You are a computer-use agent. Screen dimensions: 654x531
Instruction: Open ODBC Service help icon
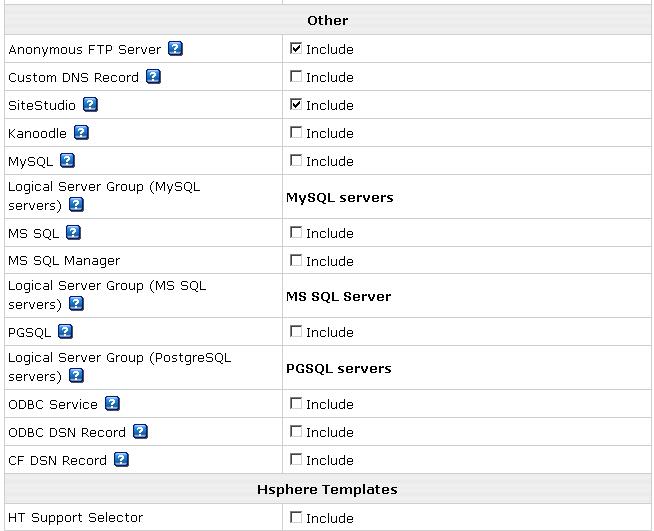112,403
